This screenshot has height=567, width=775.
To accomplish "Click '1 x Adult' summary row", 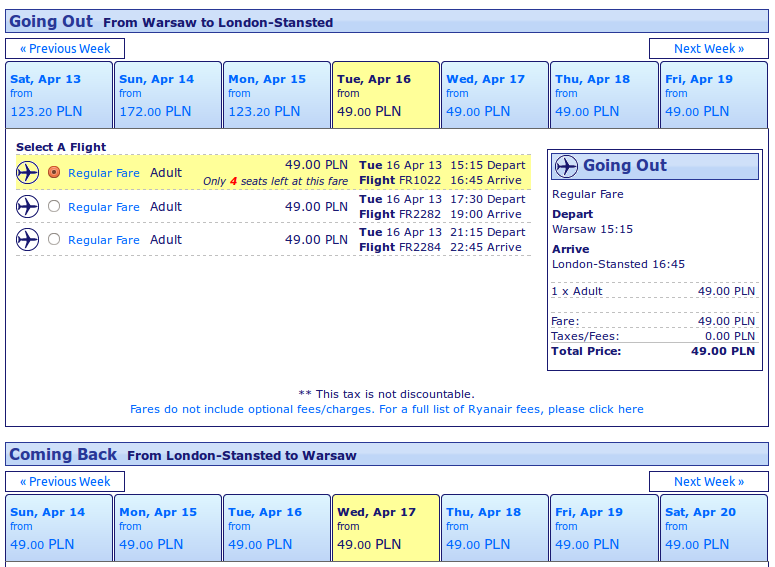I will 653,291.
